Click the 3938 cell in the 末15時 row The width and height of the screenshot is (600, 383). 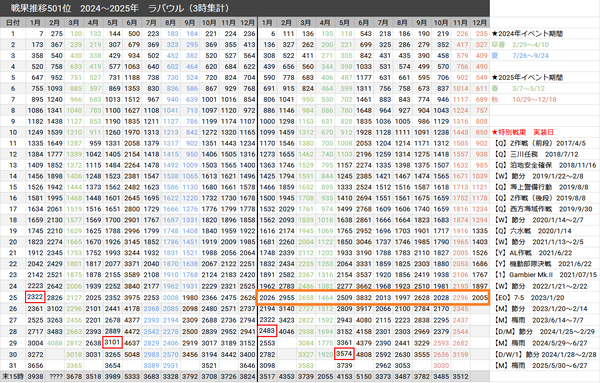(36, 376)
